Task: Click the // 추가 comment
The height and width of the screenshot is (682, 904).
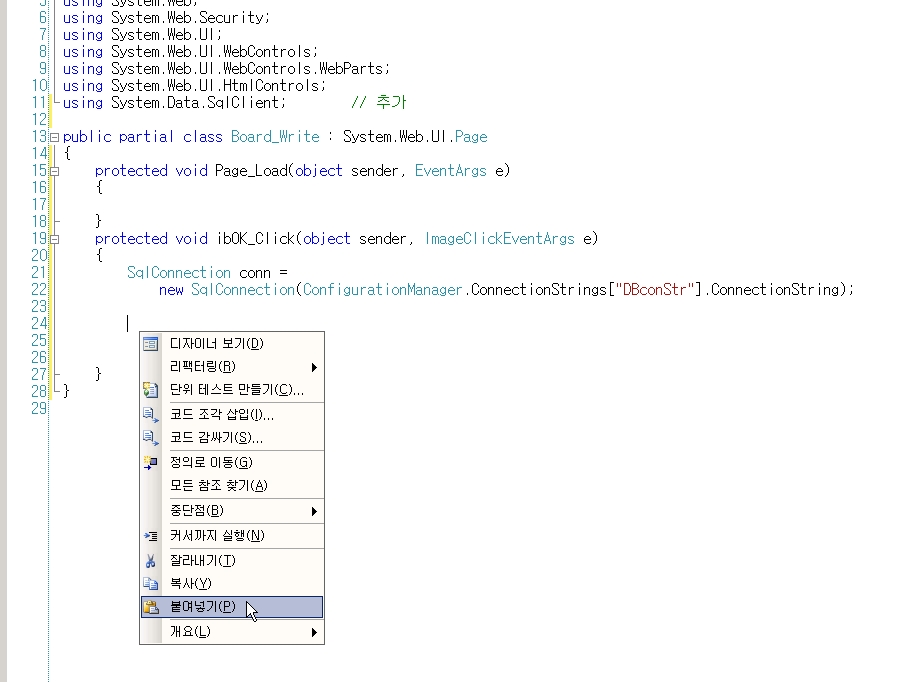Action: point(379,103)
